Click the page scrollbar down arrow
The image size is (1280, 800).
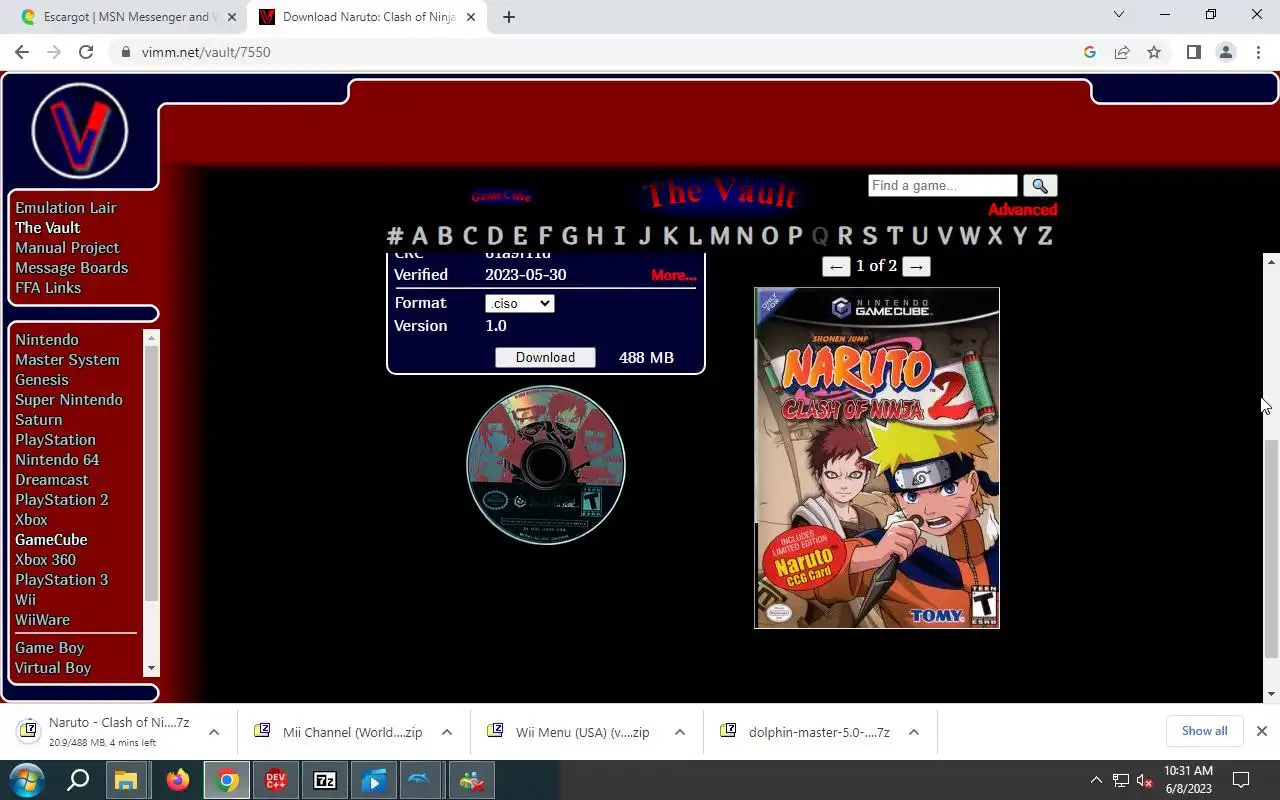coord(1271,694)
